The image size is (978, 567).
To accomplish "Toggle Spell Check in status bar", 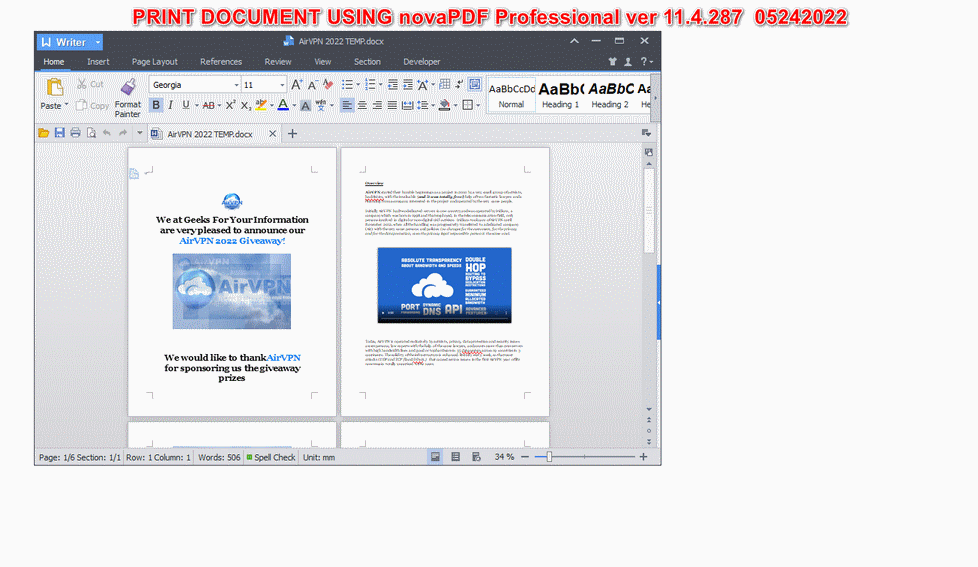I will pos(271,457).
